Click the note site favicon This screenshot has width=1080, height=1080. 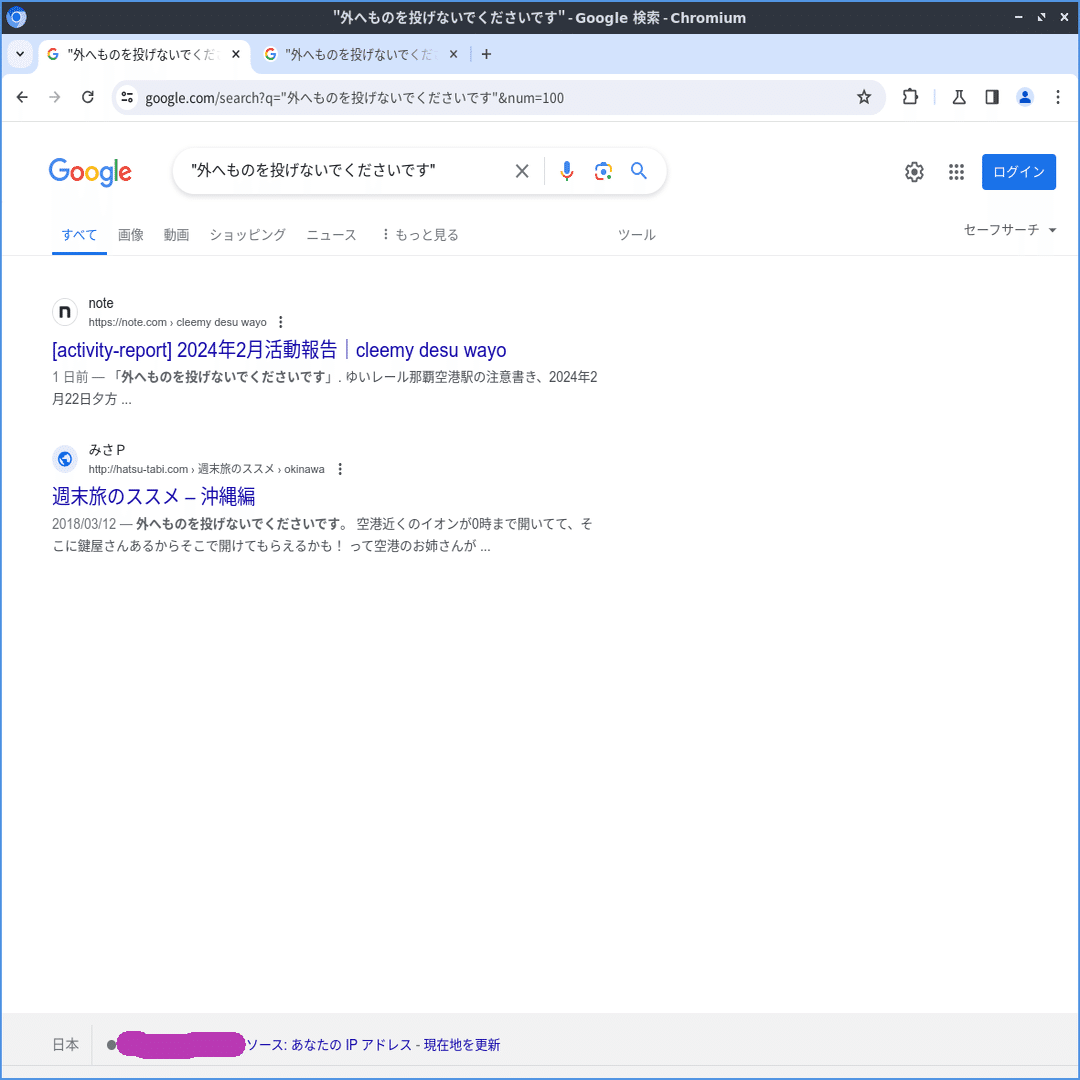tap(65, 312)
